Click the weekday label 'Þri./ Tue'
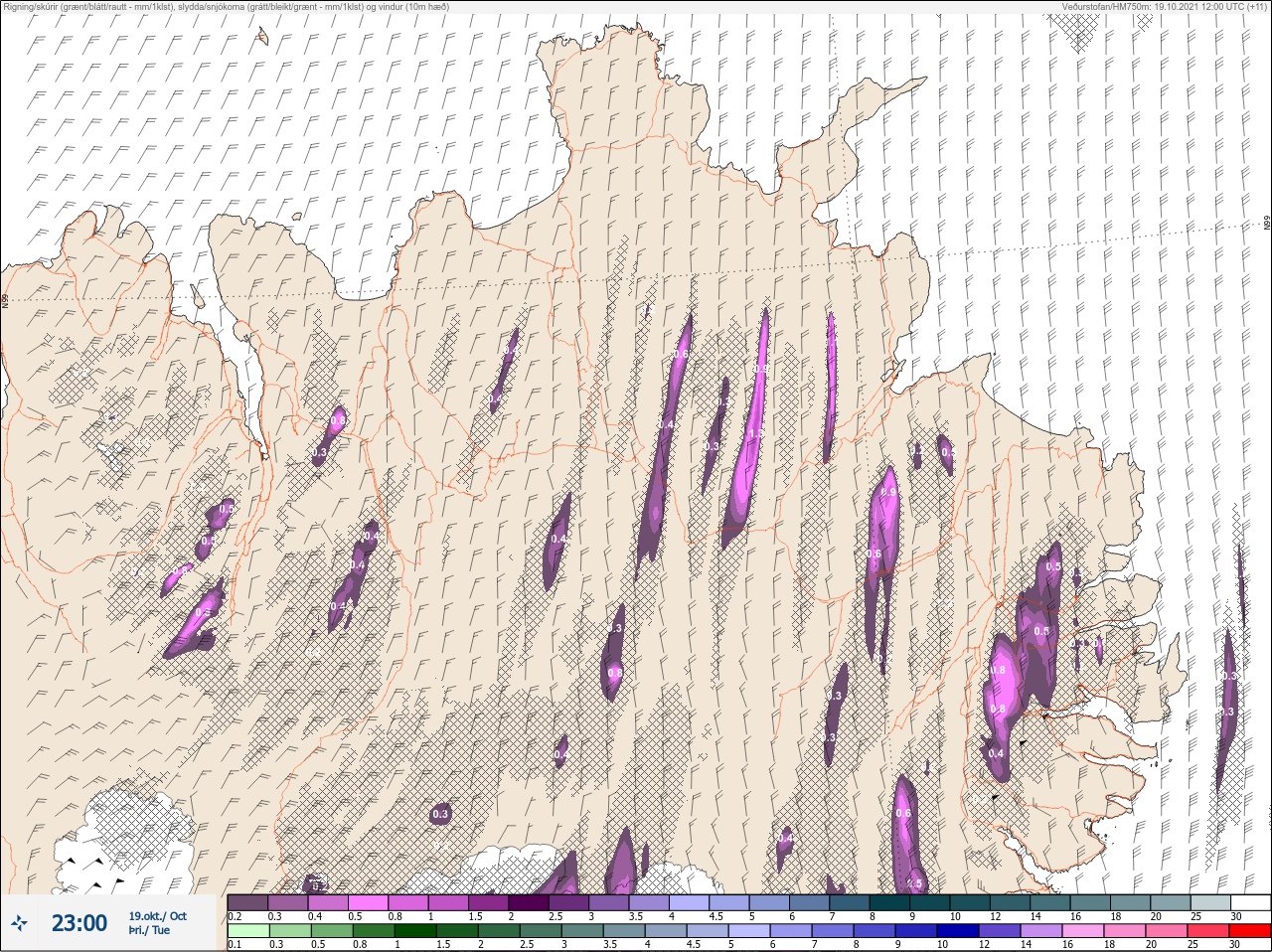Screen dimensions: 1272x952 click(x=149, y=930)
